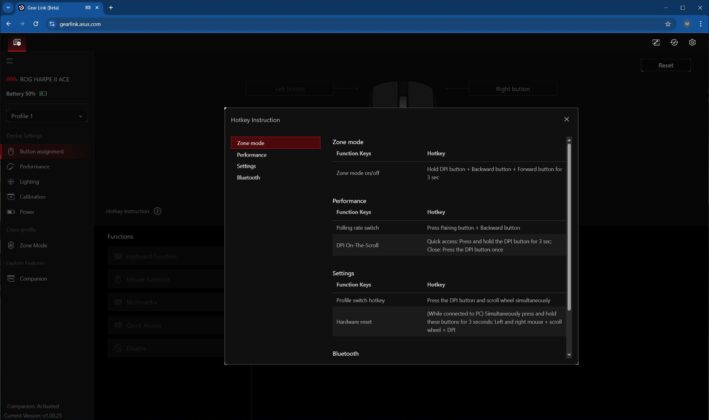Click the scroll-down arrow in the dialog

pyautogui.click(x=569, y=355)
